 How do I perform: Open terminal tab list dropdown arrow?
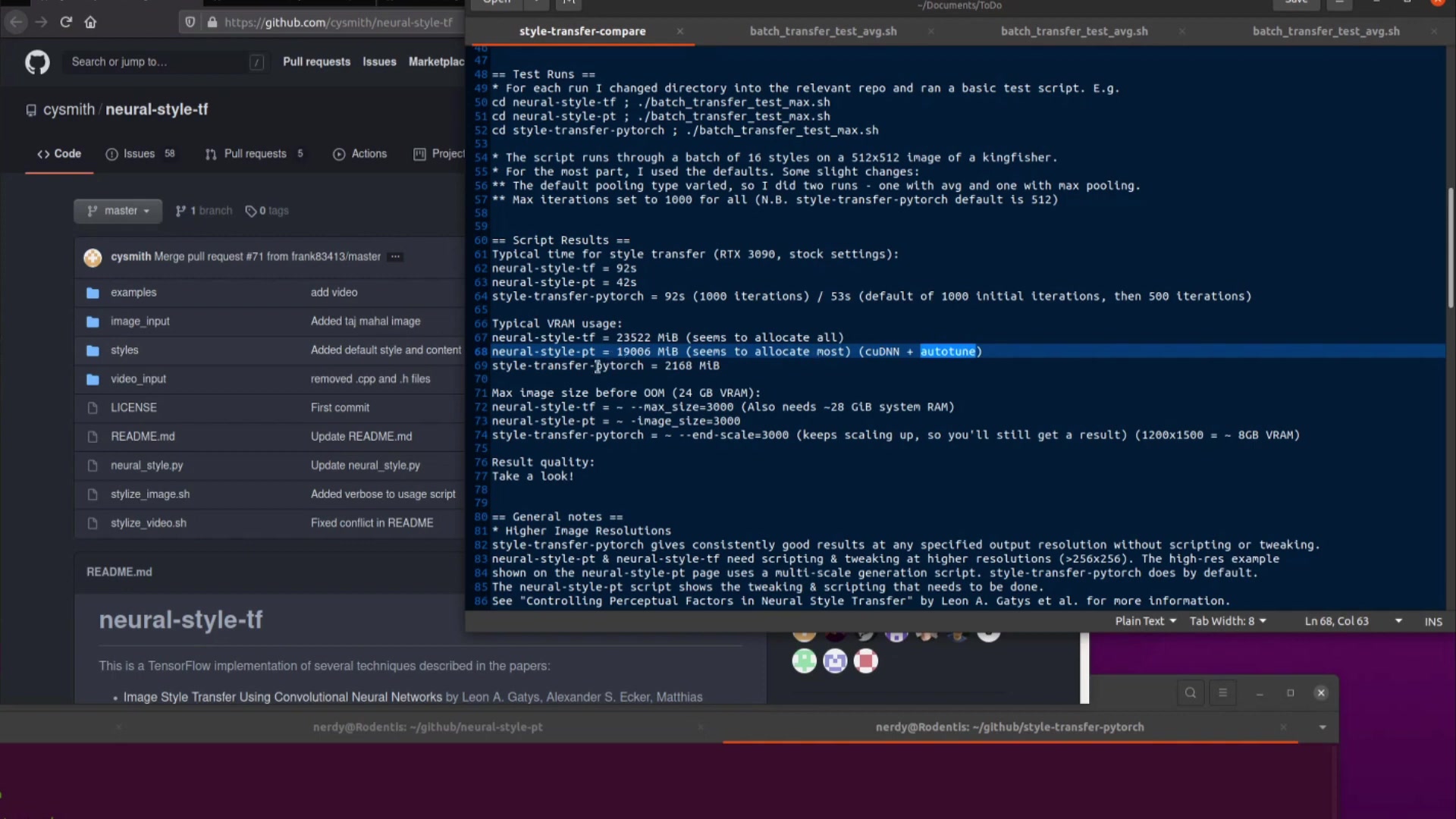tap(1323, 727)
